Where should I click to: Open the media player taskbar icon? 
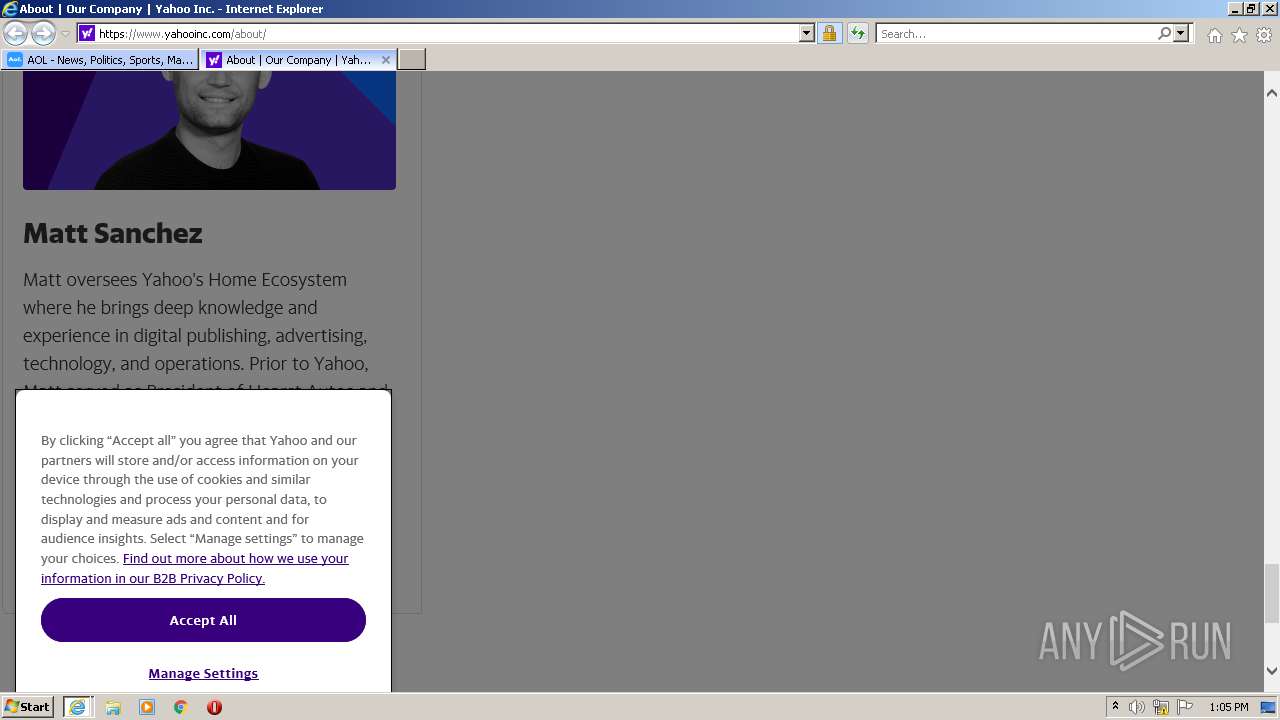147,707
